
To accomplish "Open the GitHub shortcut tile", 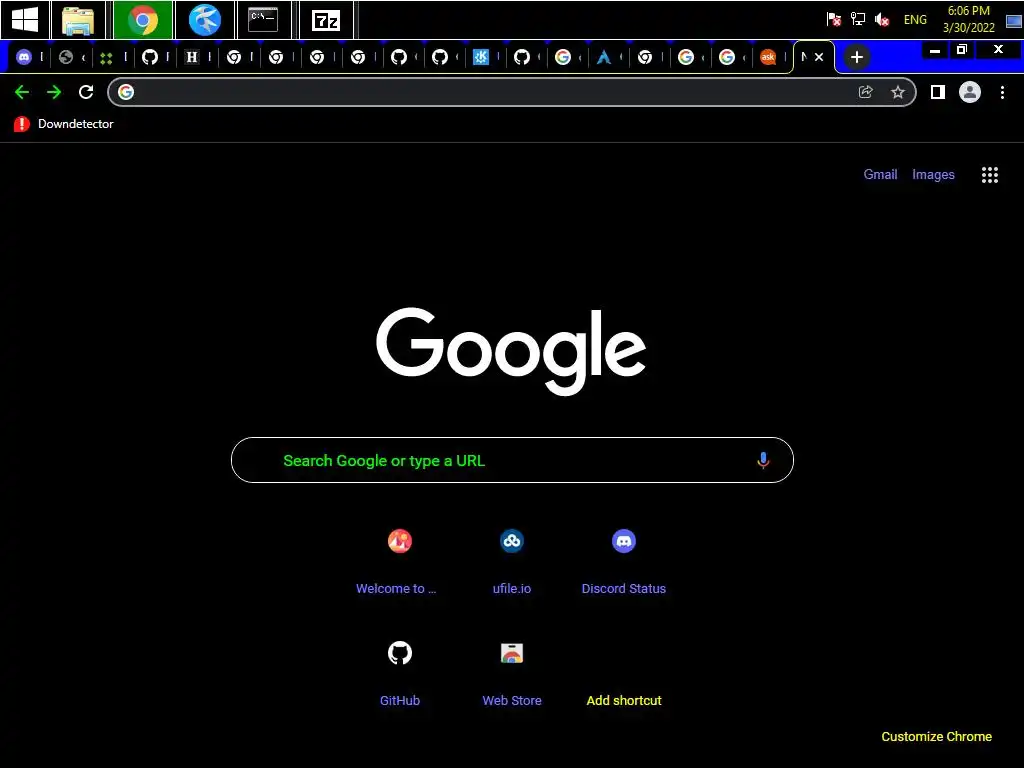I will pyautogui.click(x=400, y=673).
